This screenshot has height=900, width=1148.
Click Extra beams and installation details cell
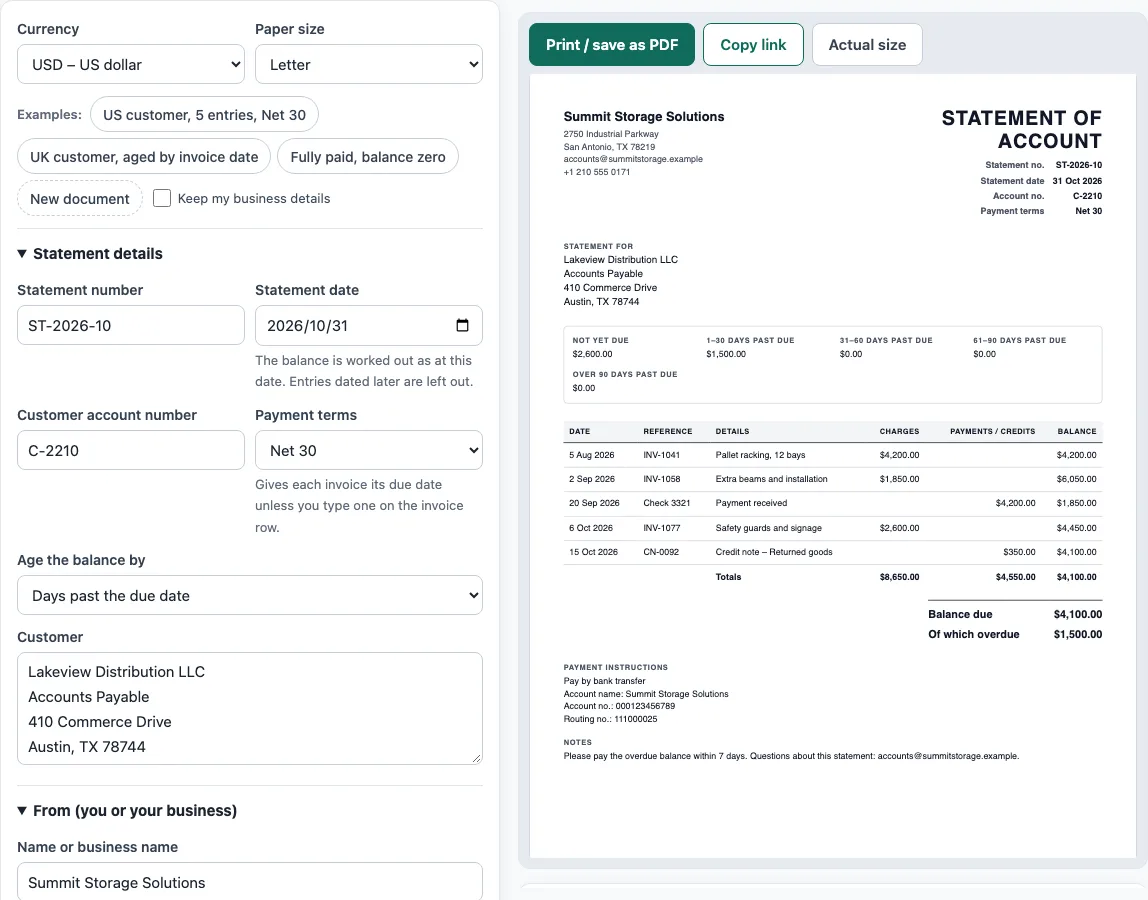(x=772, y=479)
